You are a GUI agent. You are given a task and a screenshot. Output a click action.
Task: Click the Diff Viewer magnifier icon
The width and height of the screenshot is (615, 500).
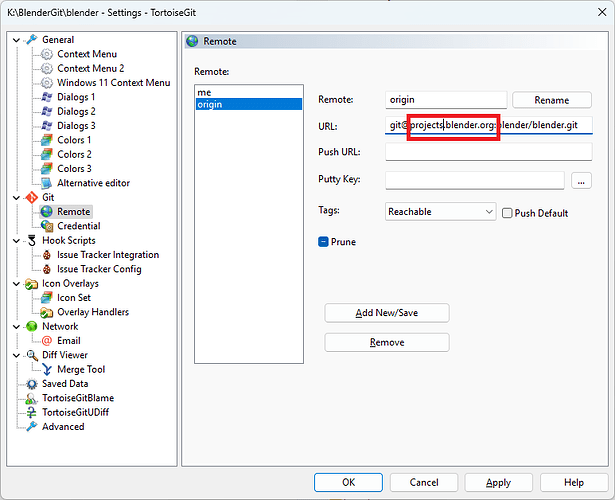[31, 355]
